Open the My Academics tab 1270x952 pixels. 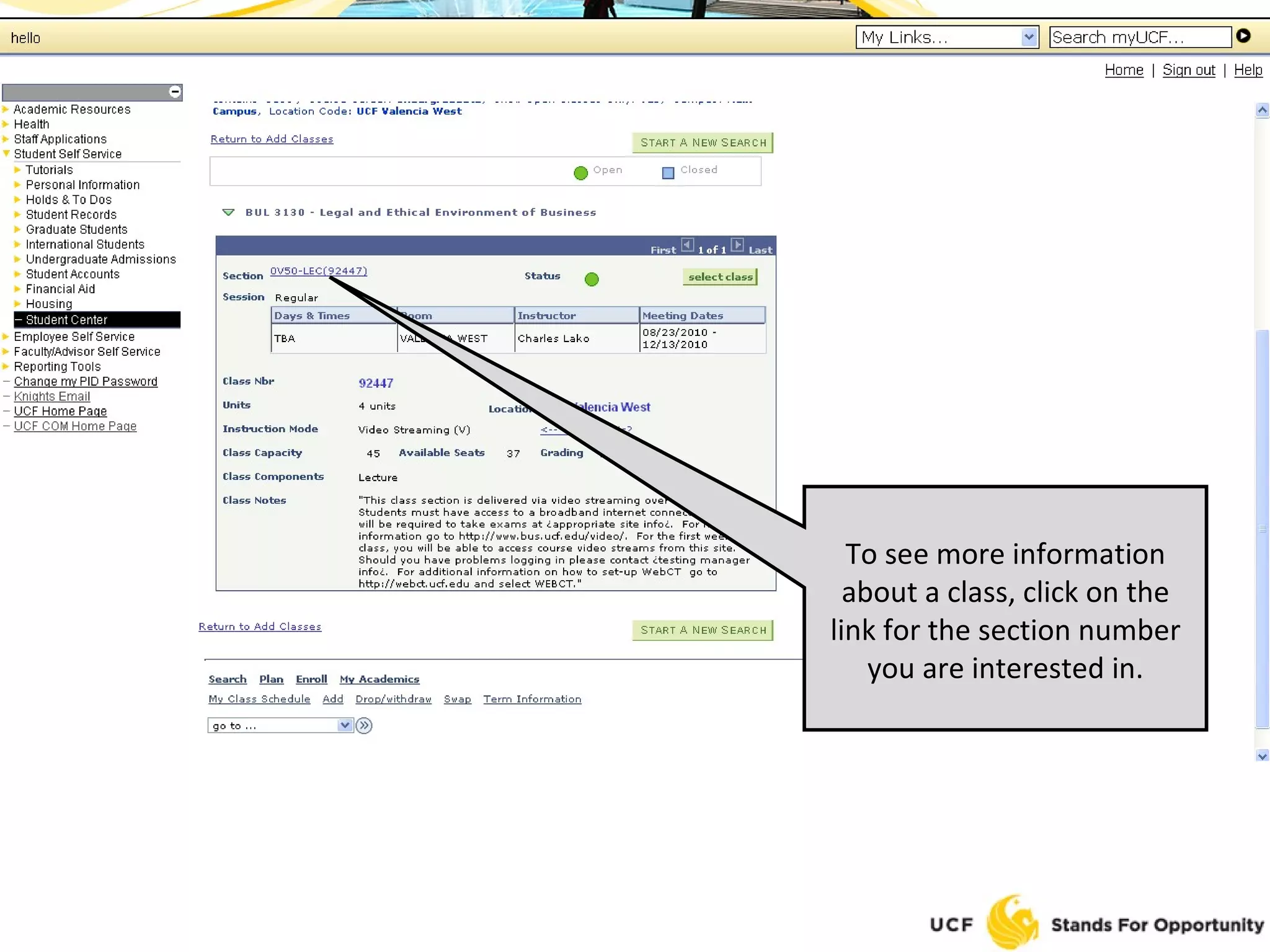[x=379, y=679]
